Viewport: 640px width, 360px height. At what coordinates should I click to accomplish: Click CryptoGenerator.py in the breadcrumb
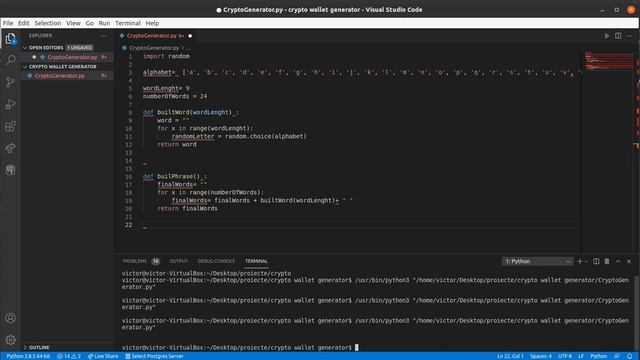coord(154,48)
